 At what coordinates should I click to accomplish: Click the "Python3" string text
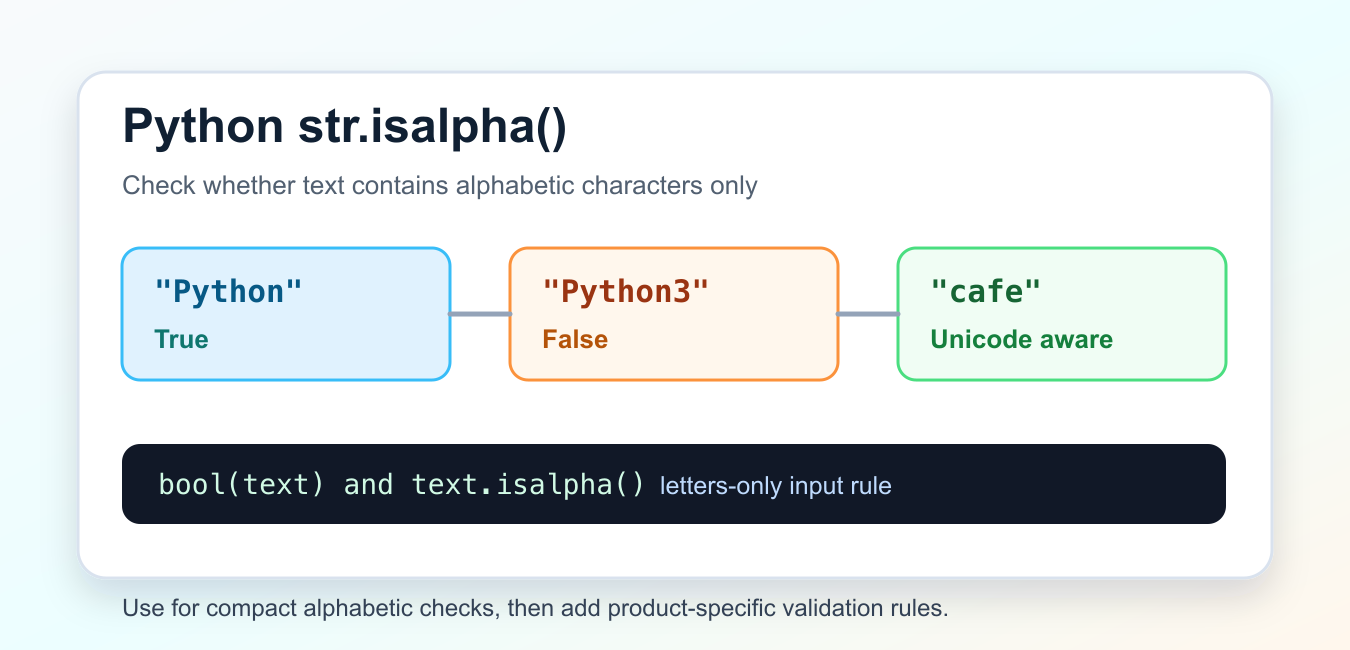[x=625, y=291]
